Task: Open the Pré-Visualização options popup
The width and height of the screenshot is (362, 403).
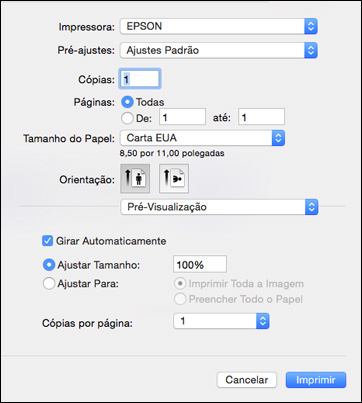Action: [x=219, y=207]
